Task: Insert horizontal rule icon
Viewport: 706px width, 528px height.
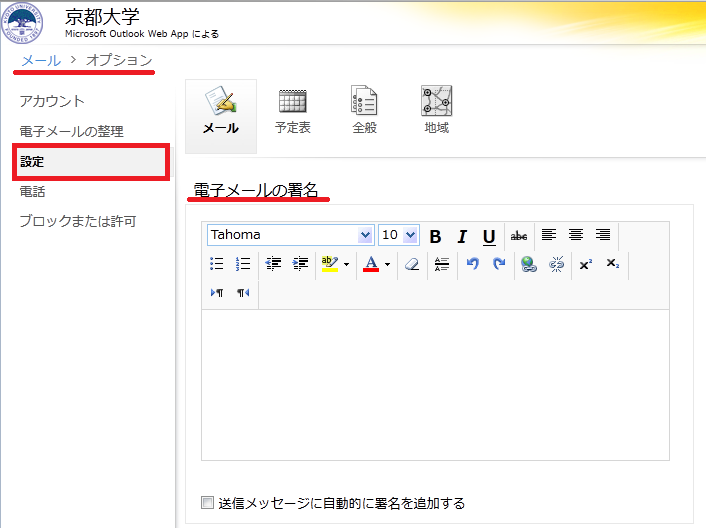Action: pyautogui.click(x=442, y=264)
